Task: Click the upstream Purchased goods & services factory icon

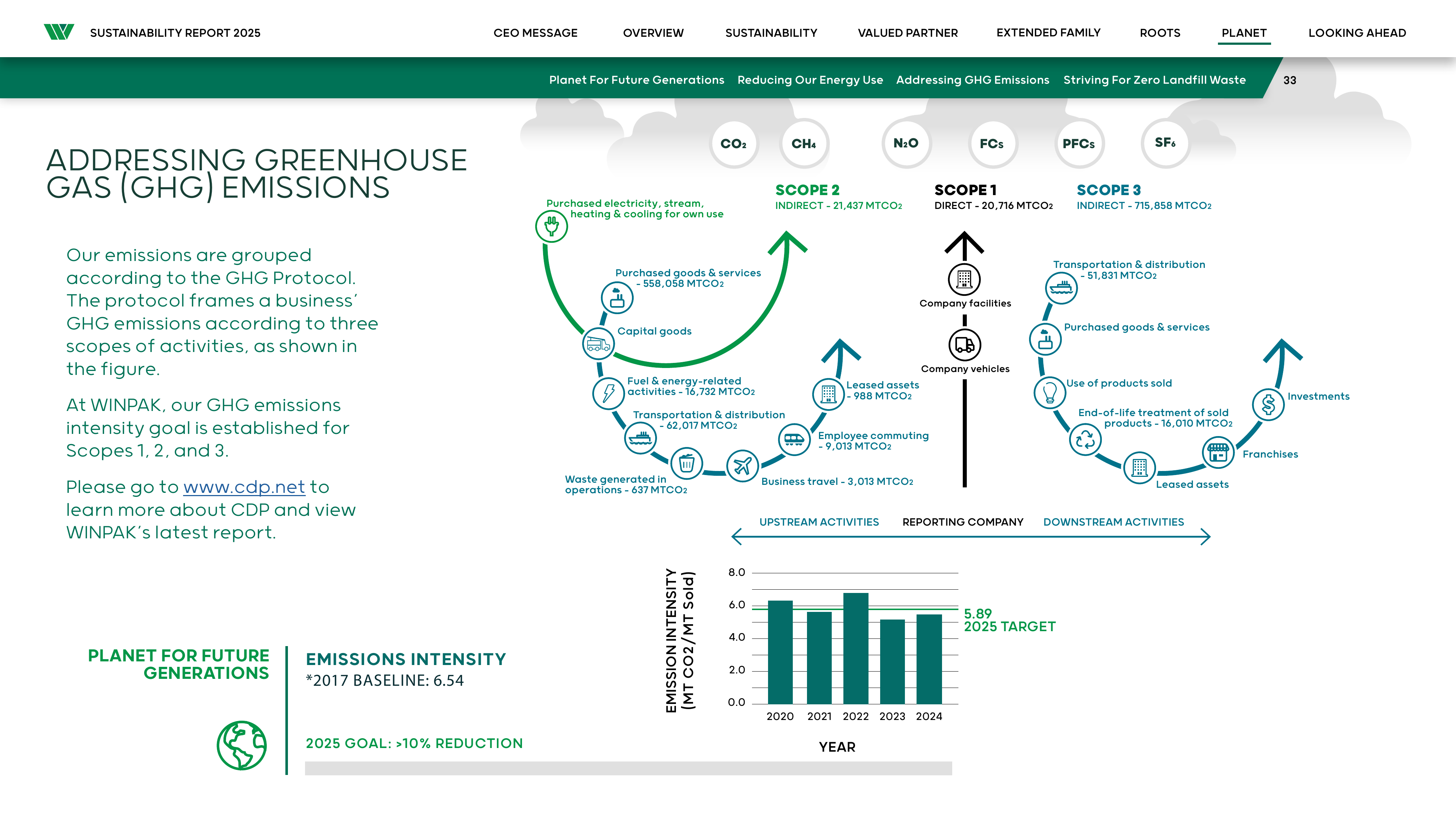Action: coord(617,297)
